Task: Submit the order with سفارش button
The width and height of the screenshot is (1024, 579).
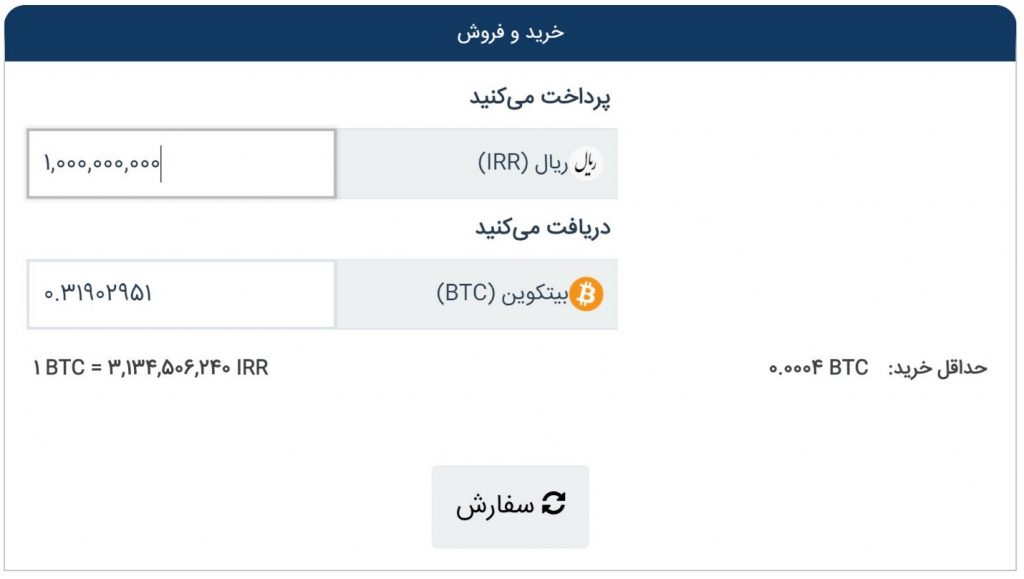Action: (x=510, y=507)
